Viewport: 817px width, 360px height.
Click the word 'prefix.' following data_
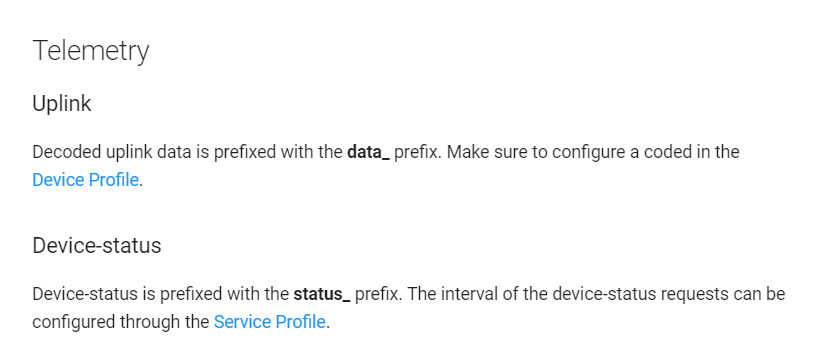tap(418, 152)
